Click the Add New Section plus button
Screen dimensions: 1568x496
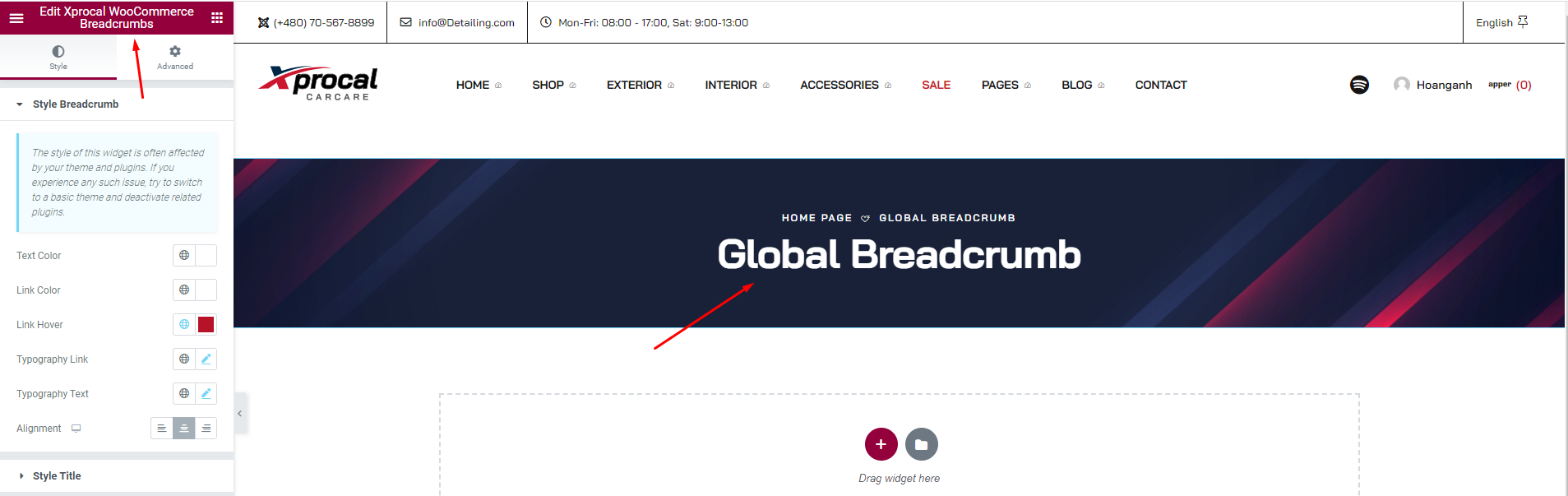(881, 444)
